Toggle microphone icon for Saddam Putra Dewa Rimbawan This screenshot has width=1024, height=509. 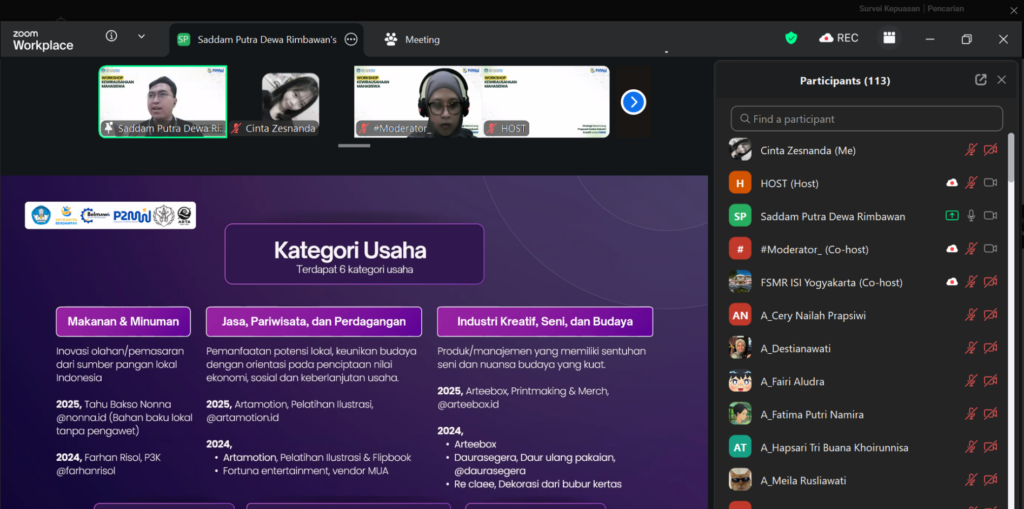click(971, 216)
